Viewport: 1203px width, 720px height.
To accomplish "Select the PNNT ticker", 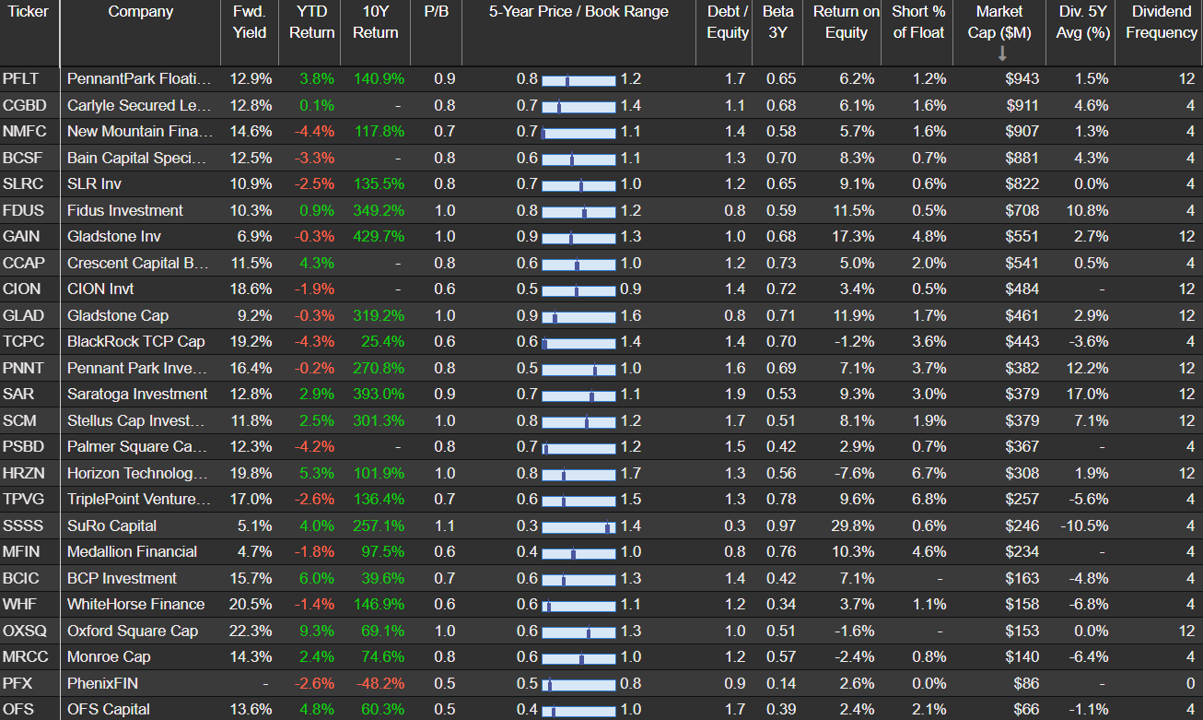I will click(23, 368).
